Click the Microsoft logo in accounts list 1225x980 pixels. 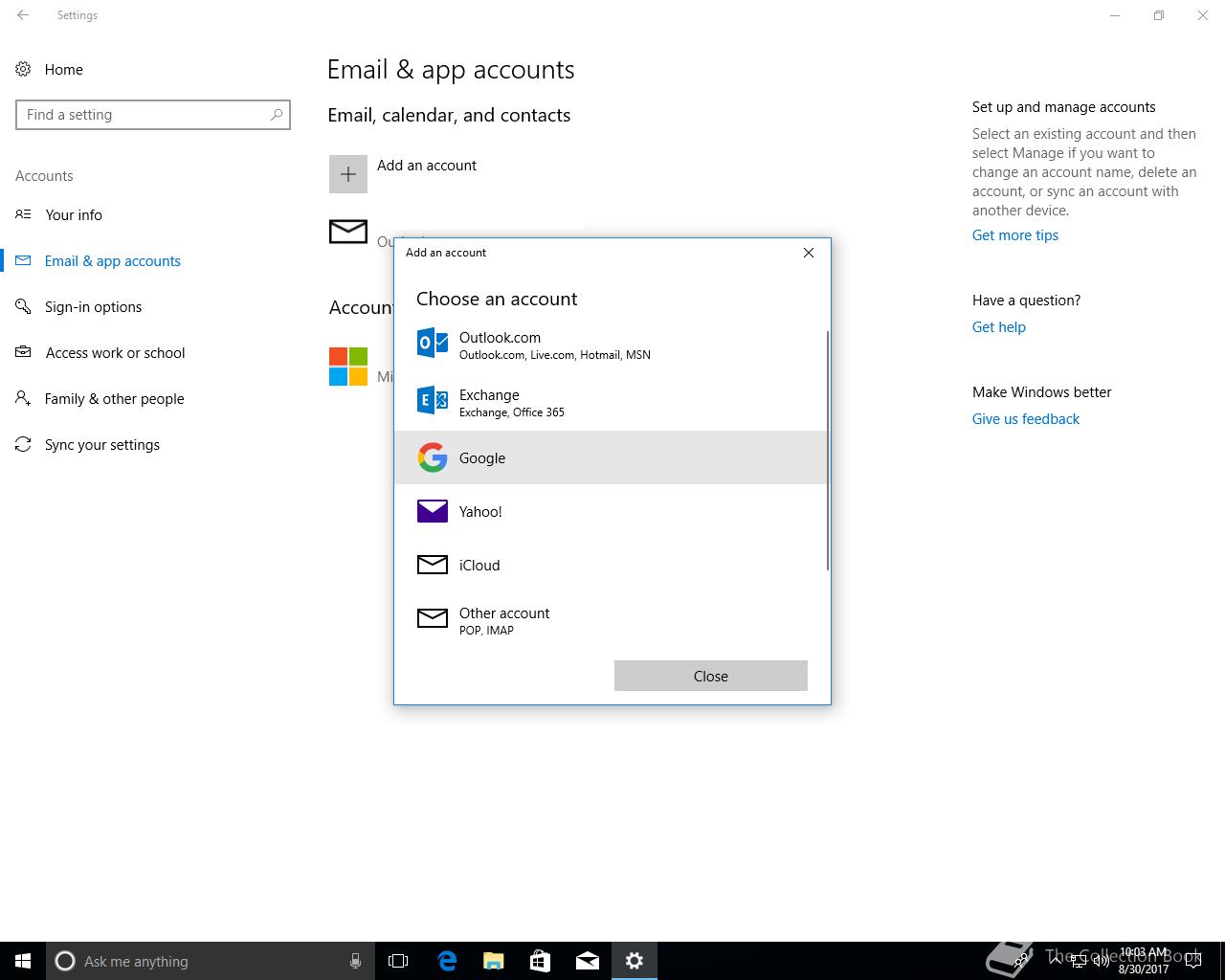348,367
